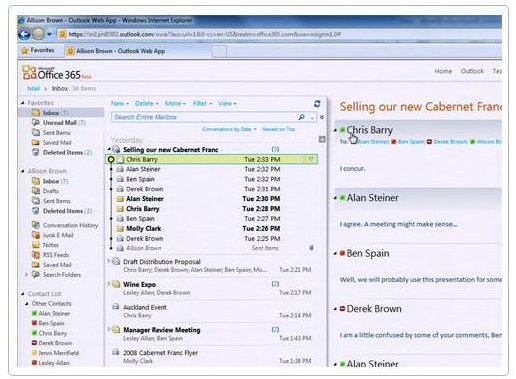
Task: Click the Home navigation link
Action: click(443, 71)
